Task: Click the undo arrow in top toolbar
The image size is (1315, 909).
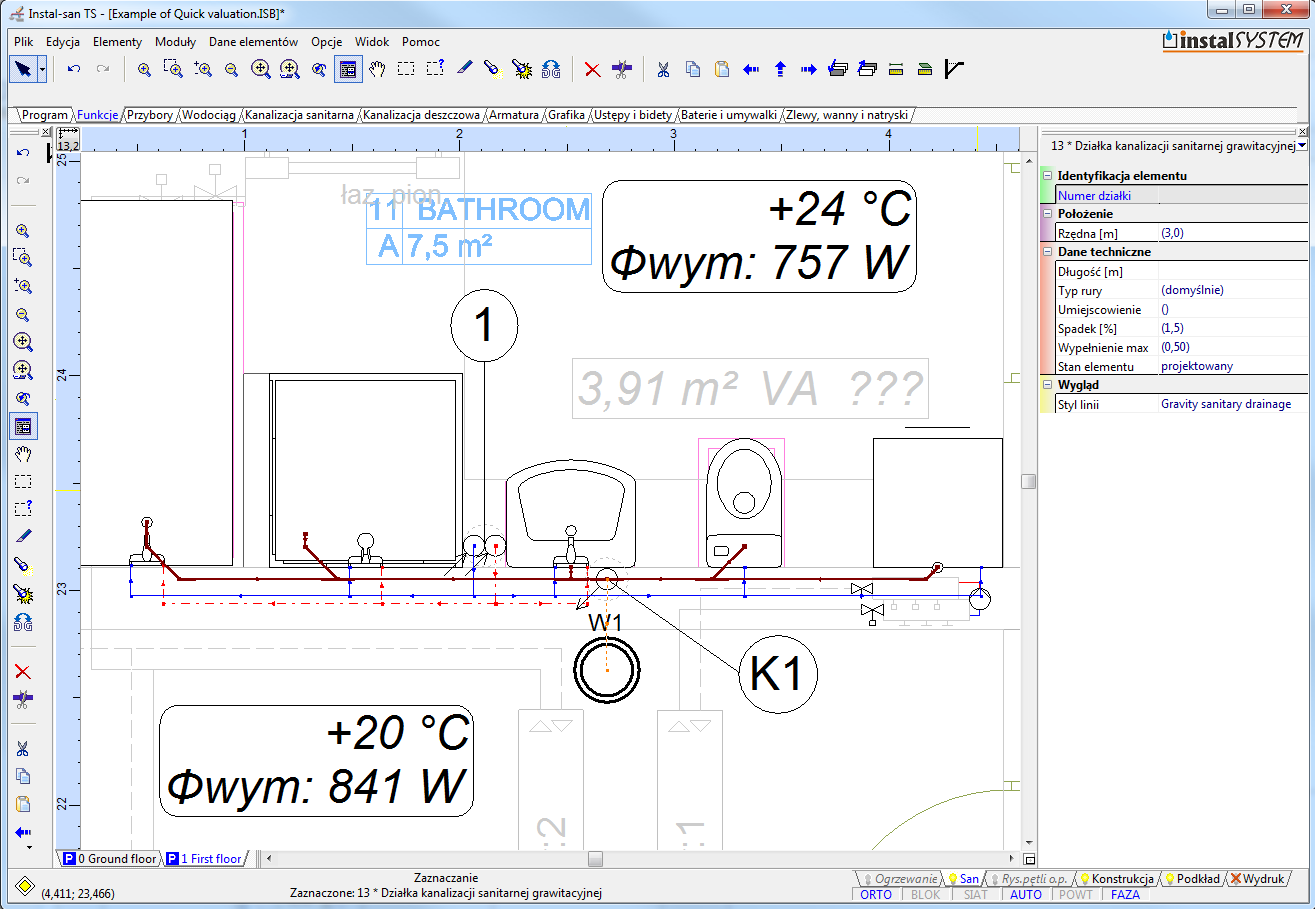Action: click(73, 69)
